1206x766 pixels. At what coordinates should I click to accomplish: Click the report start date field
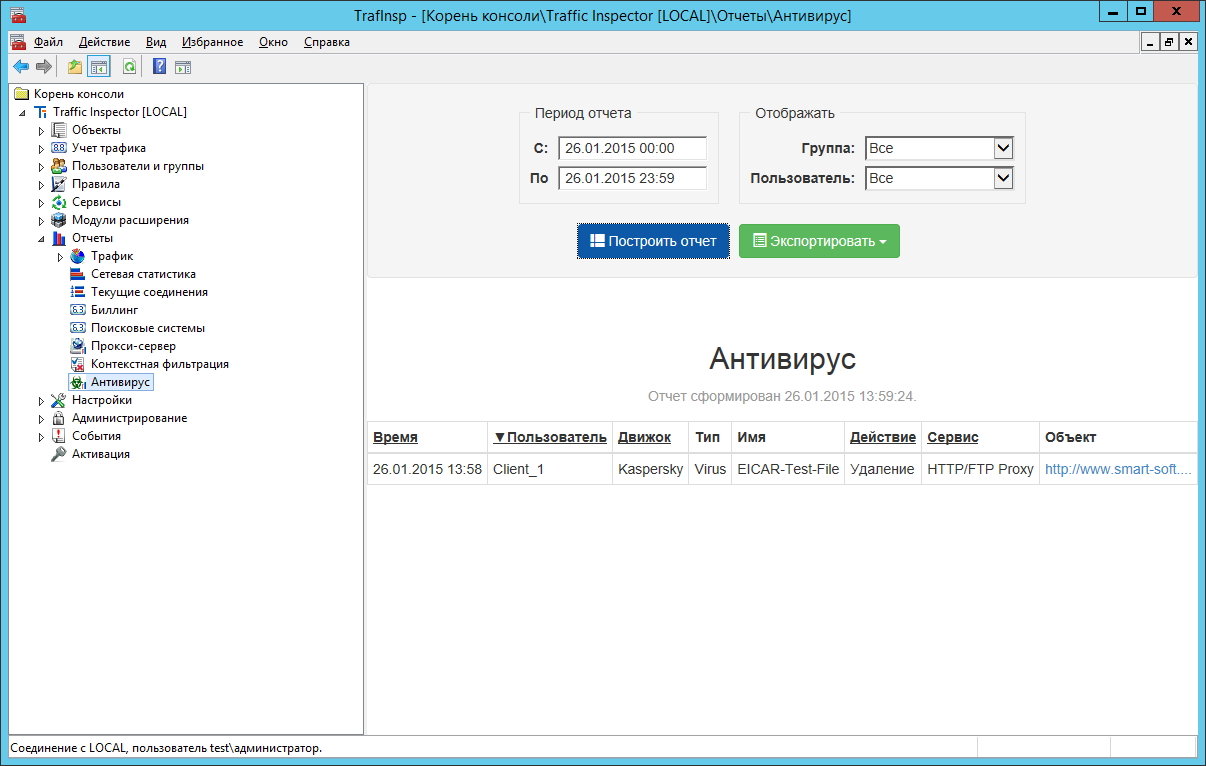pos(632,148)
